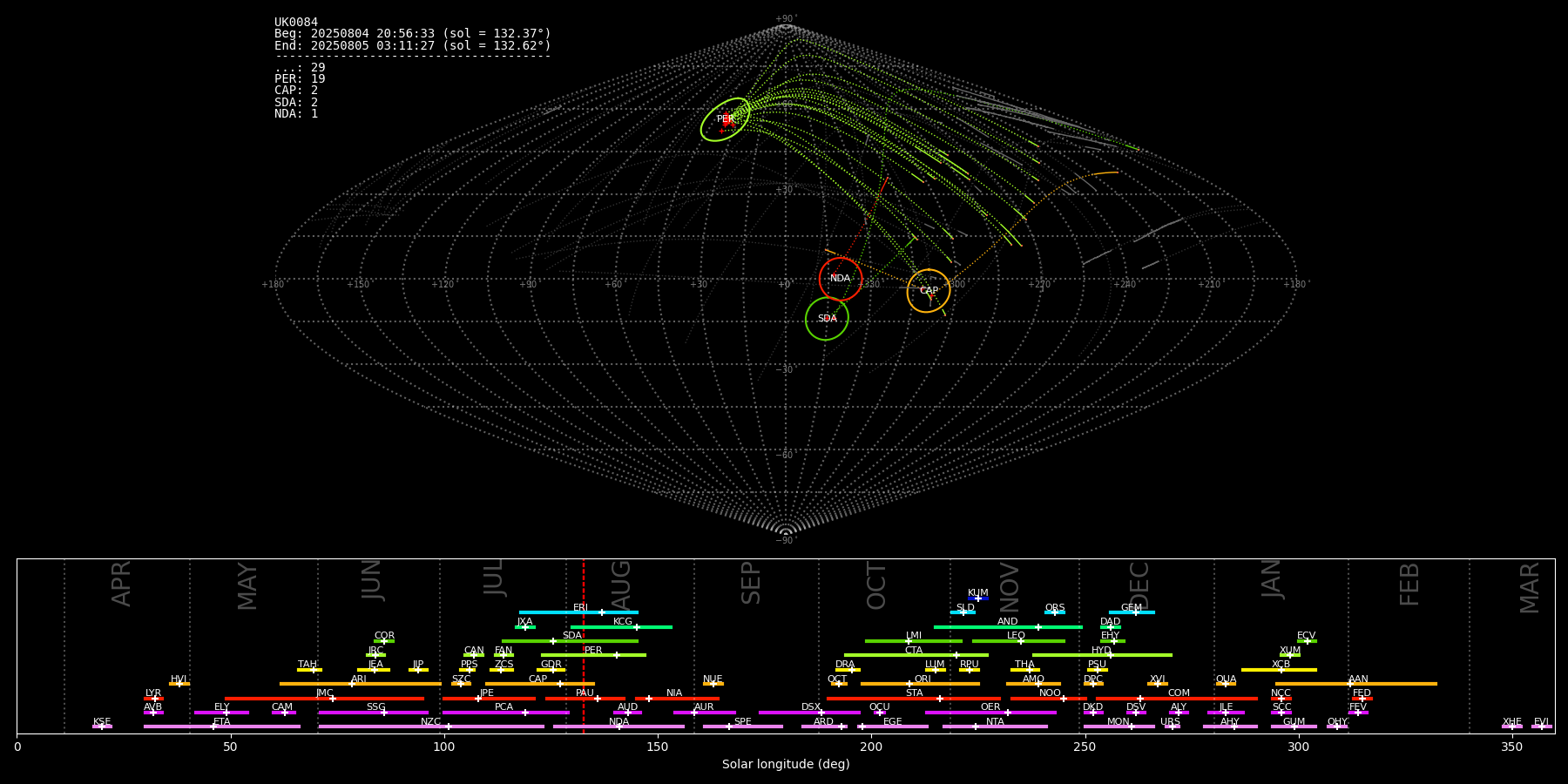This screenshot has height=784, width=1568.
Task: Click the green SDA radiant circle on map
Action: [827, 319]
